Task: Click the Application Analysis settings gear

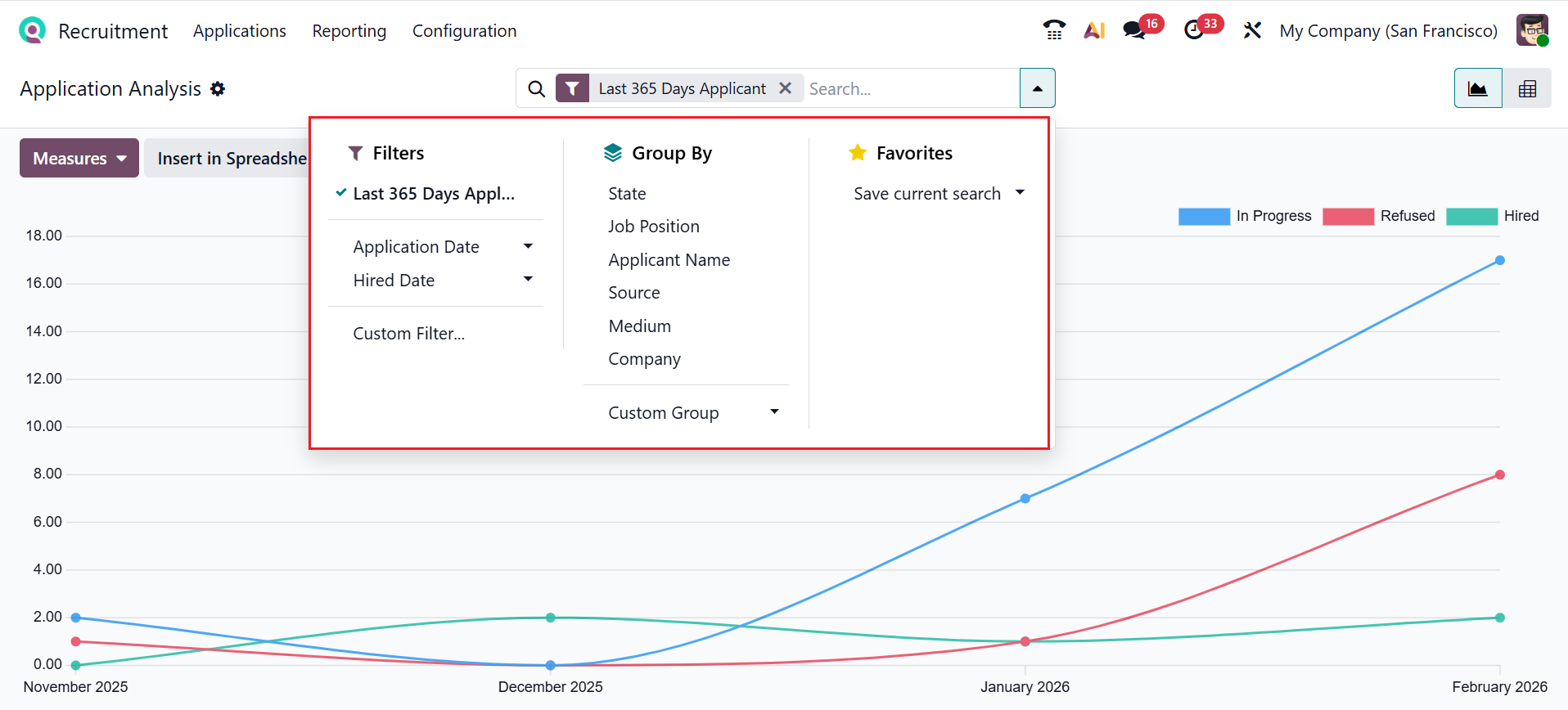Action: pos(218,88)
